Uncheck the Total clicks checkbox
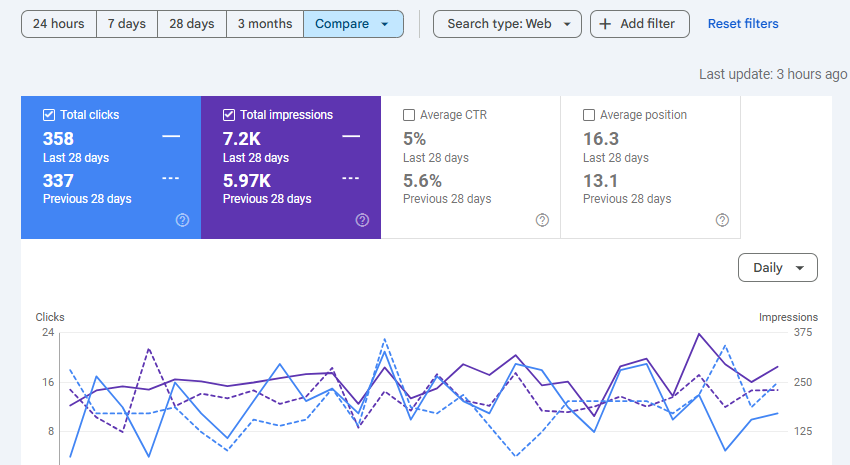 [49, 115]
